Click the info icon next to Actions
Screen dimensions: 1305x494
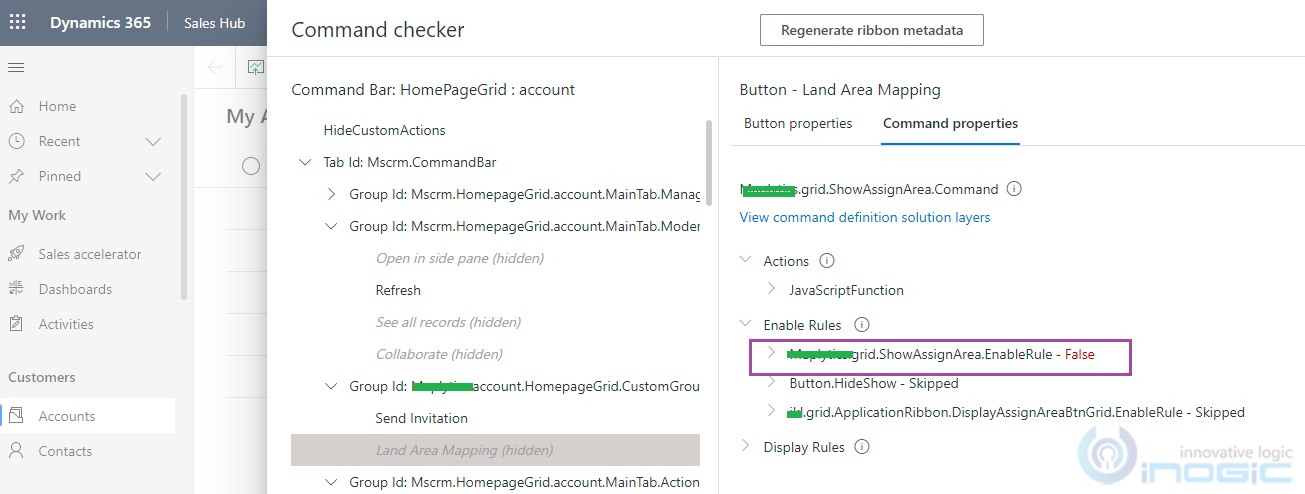point(826,261)
